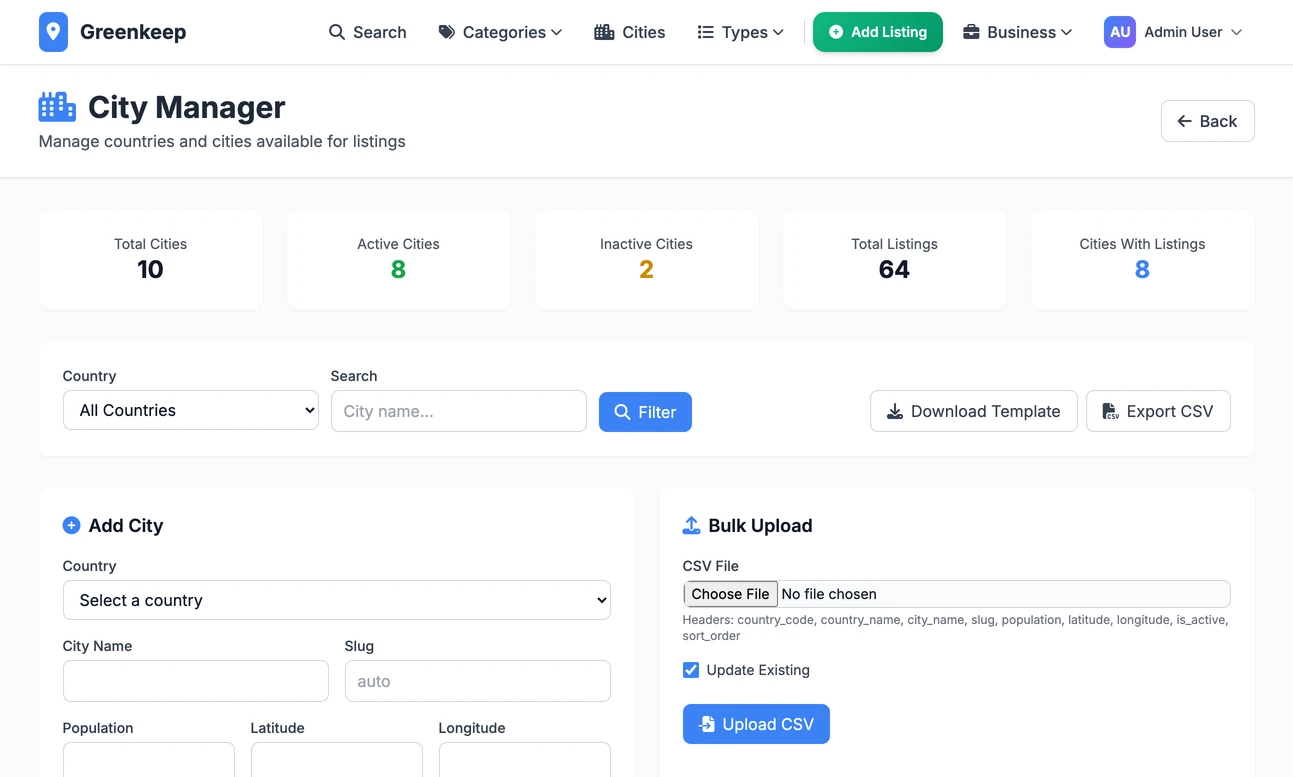Click the file import icon in Upload CSV
The width and height of the screenshot is (1293, 777).
pyautogui.click(x=707, y=724)
